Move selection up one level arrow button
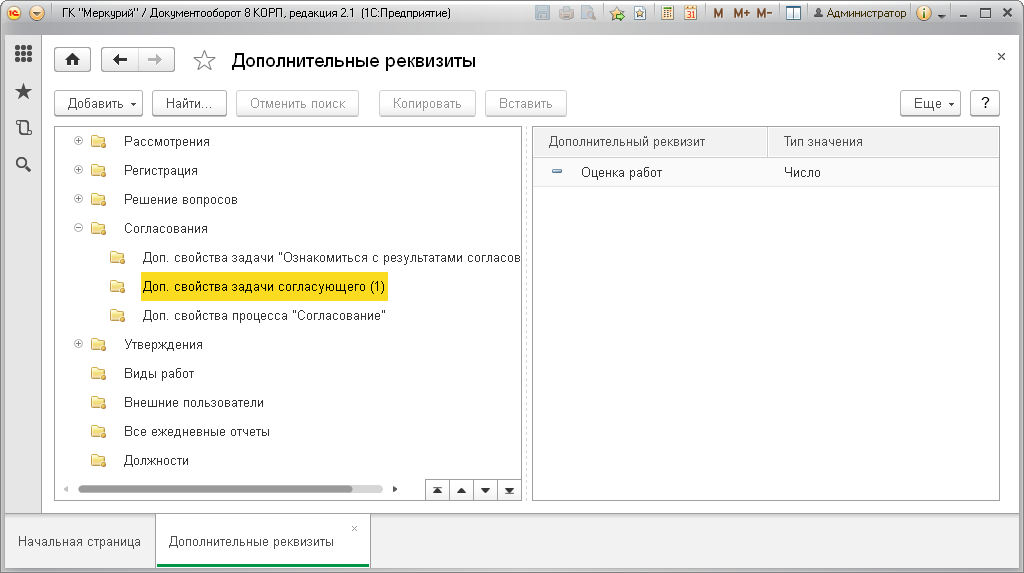Viewport: 1024px width, 573px height. [x=461, y=490]
